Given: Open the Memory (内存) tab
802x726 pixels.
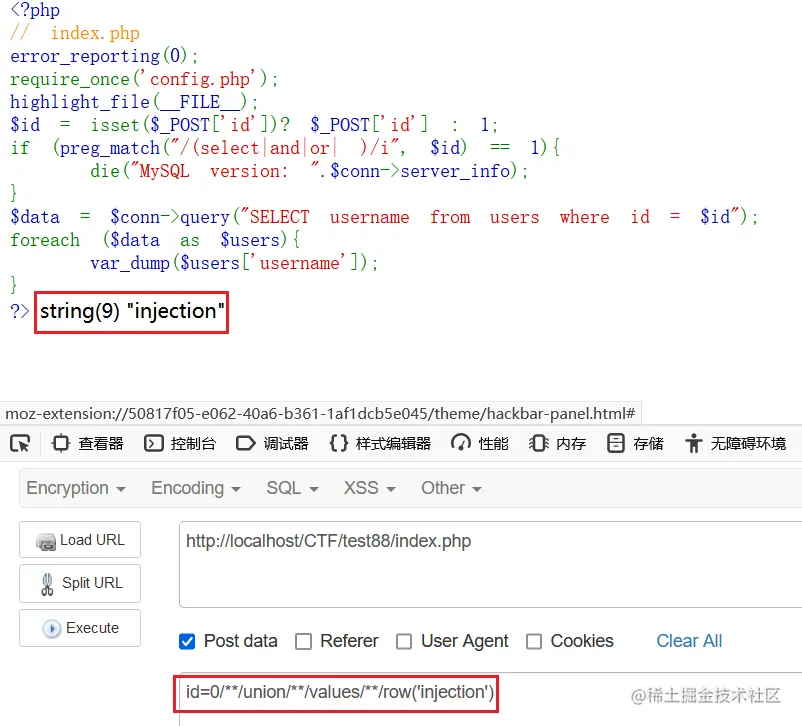Looking at the screenshot, I should (x=558, y=443).
